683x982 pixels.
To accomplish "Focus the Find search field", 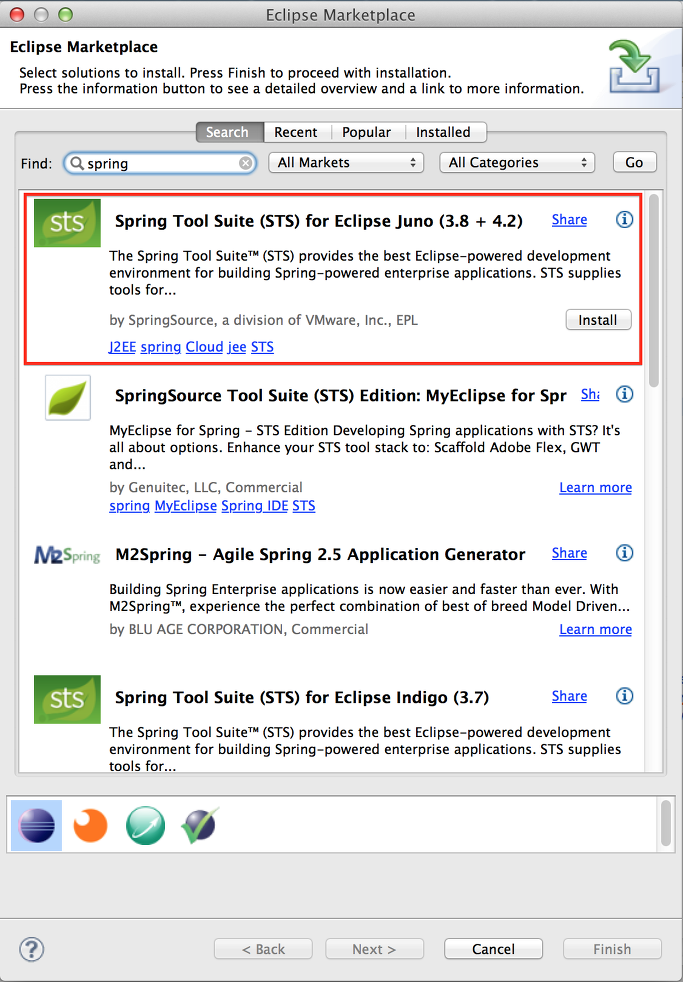I will (161, 163).
